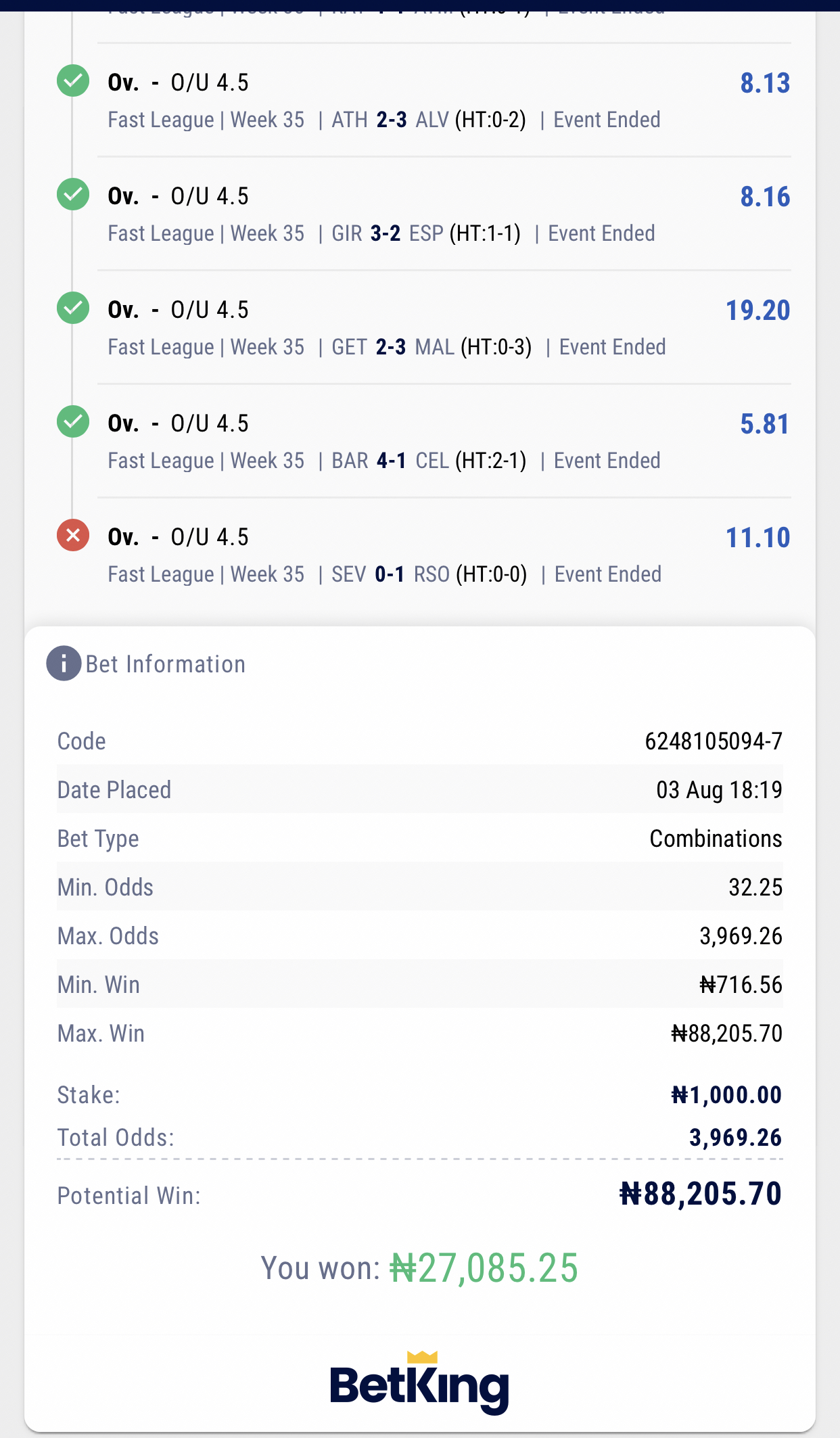Tap green check icon for ATH vs ALV
Screen dimensions: 840x1438
[73, 81]
